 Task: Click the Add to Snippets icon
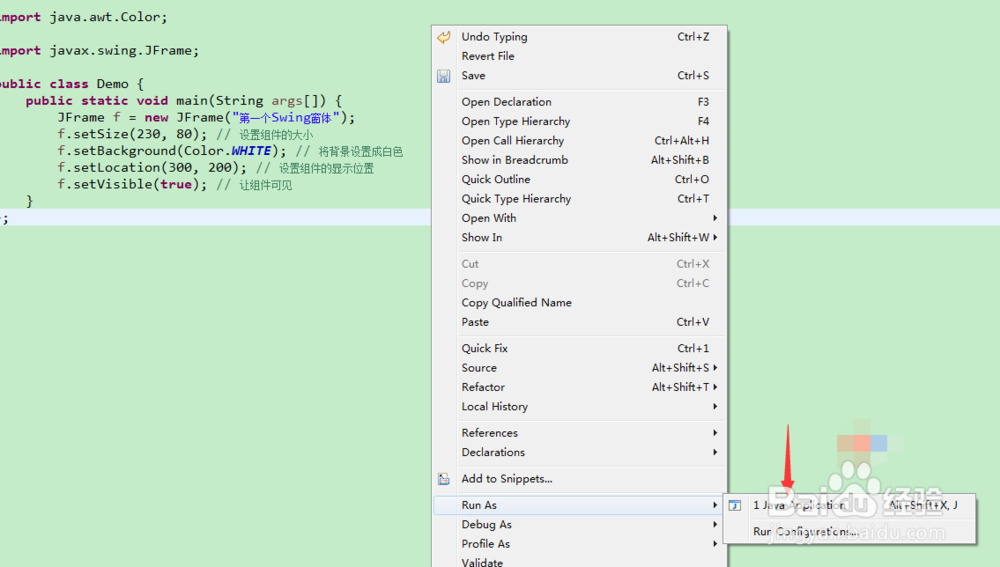(x=443, y=479)
